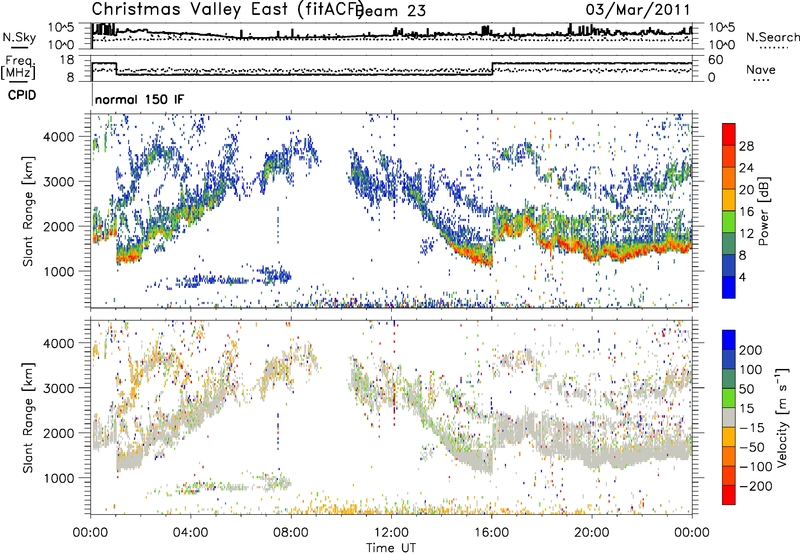This screenshot has width=800, height=554.
Task: Click the Time UT axis label
Action: [391, 548]
